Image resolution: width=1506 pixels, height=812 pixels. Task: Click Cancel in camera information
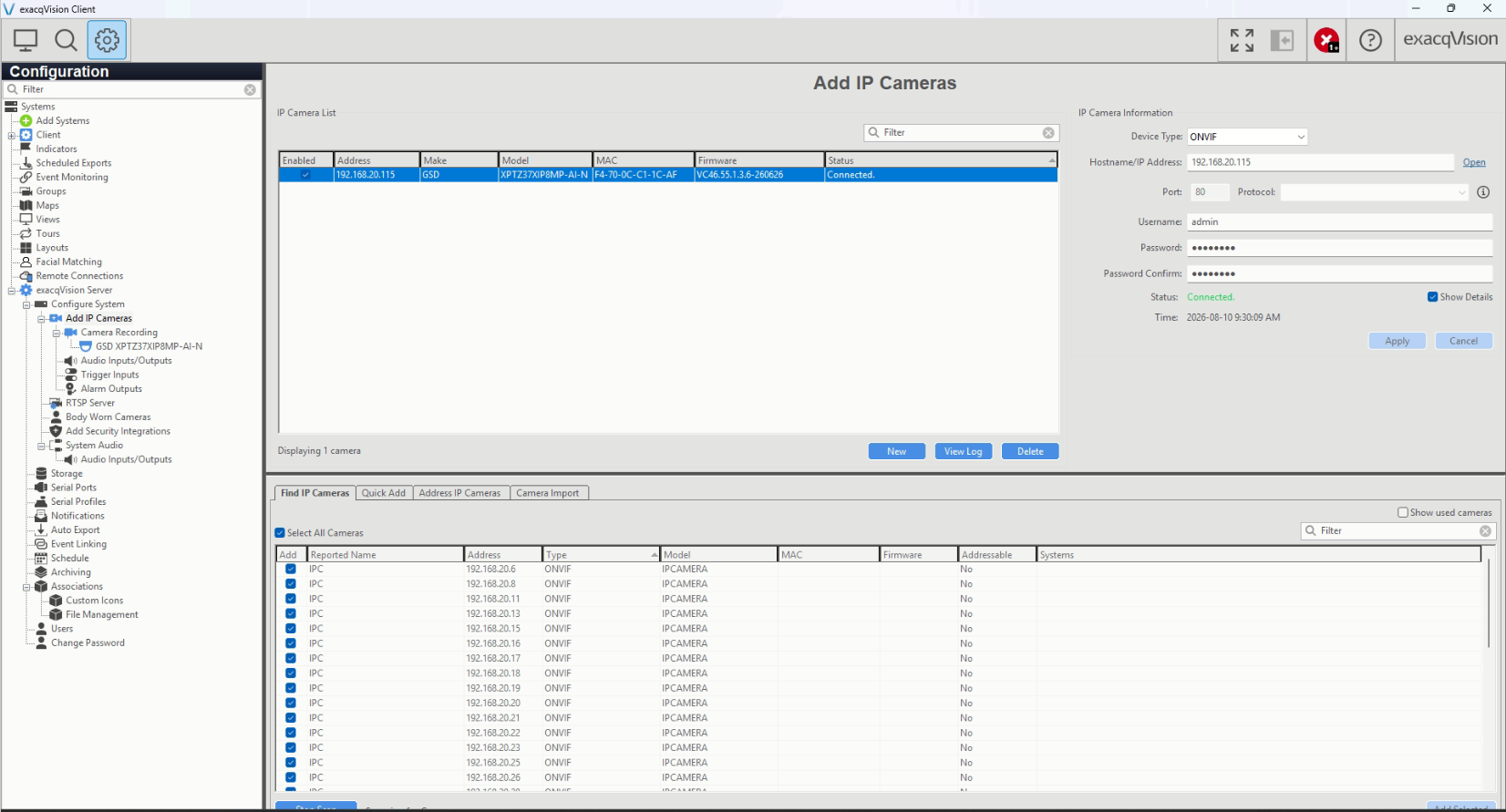click(1464, 341)
